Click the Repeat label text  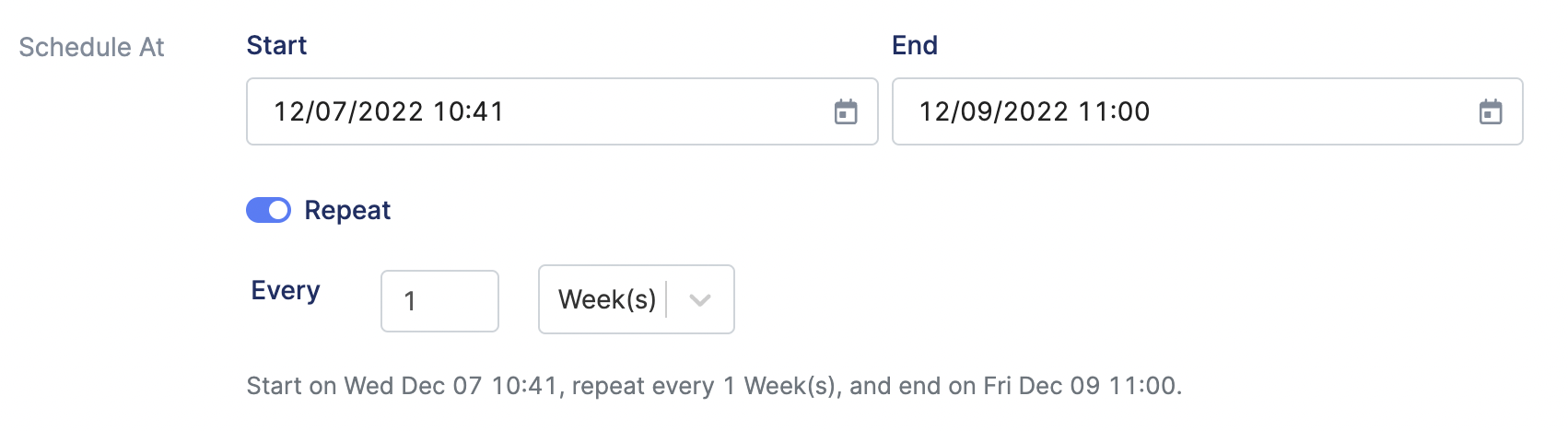click(x=347, y=210)
